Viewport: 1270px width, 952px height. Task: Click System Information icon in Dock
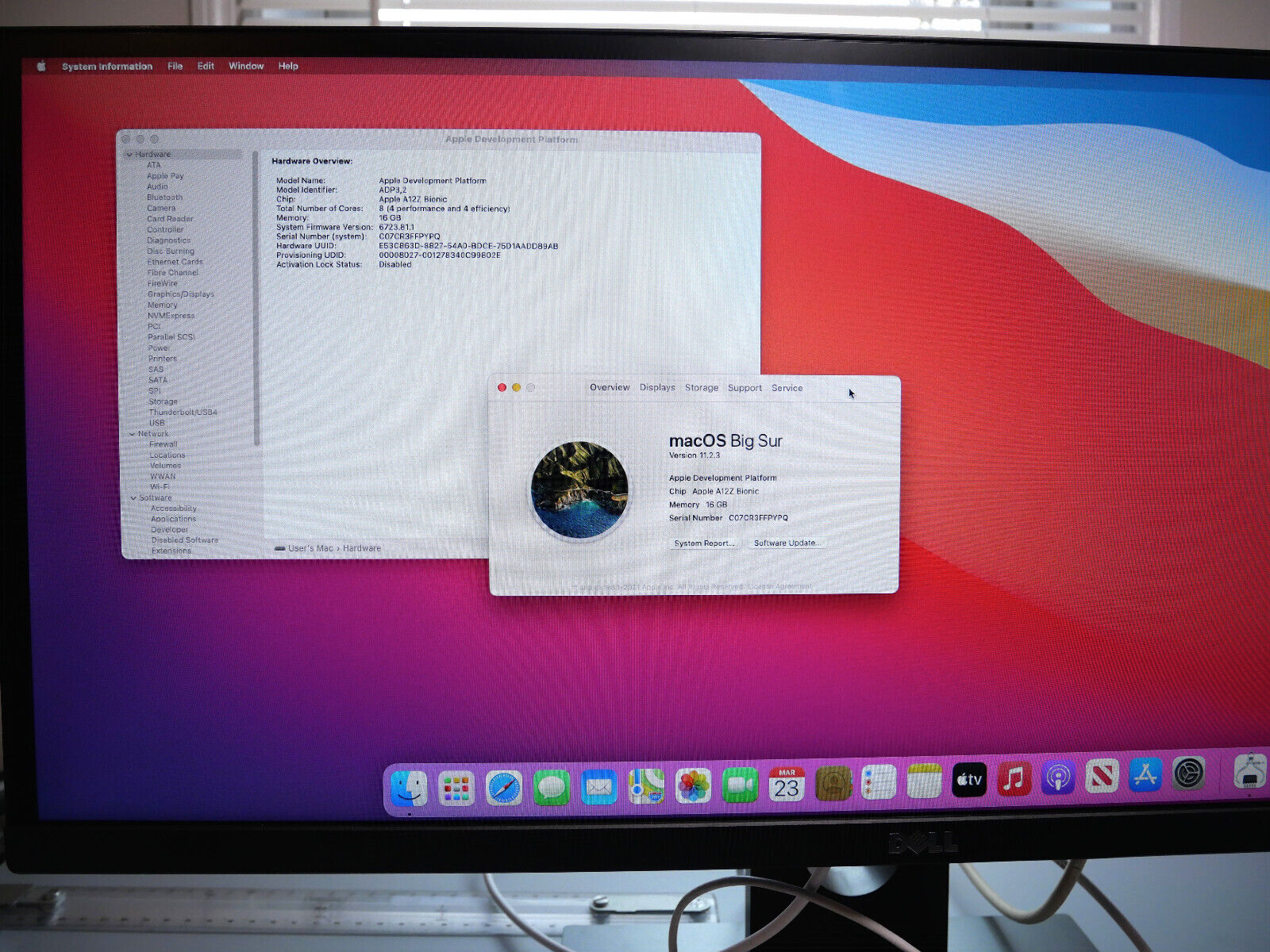(x=1251, y=770)
